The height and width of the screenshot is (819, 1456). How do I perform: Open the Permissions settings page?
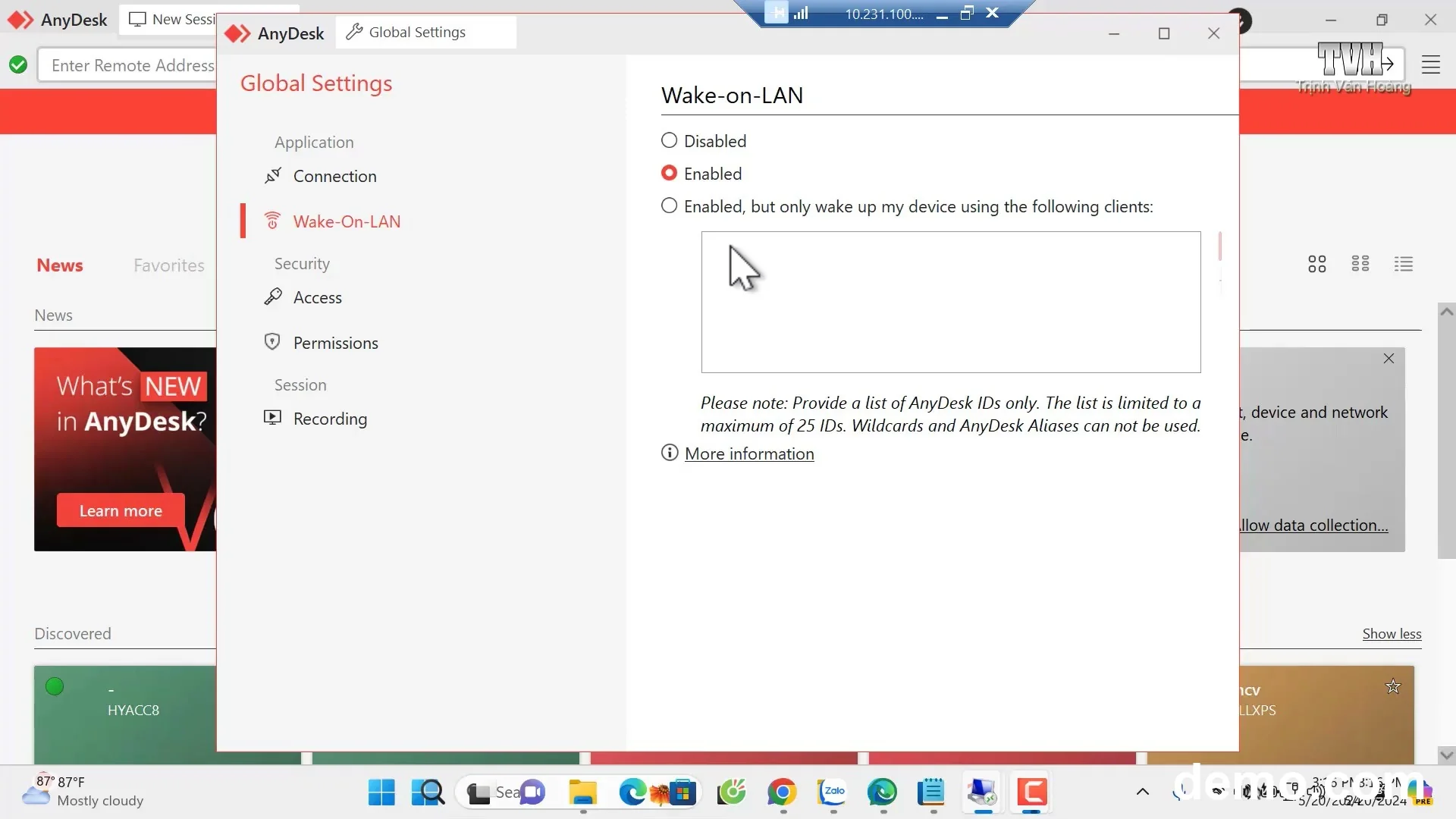321,343
